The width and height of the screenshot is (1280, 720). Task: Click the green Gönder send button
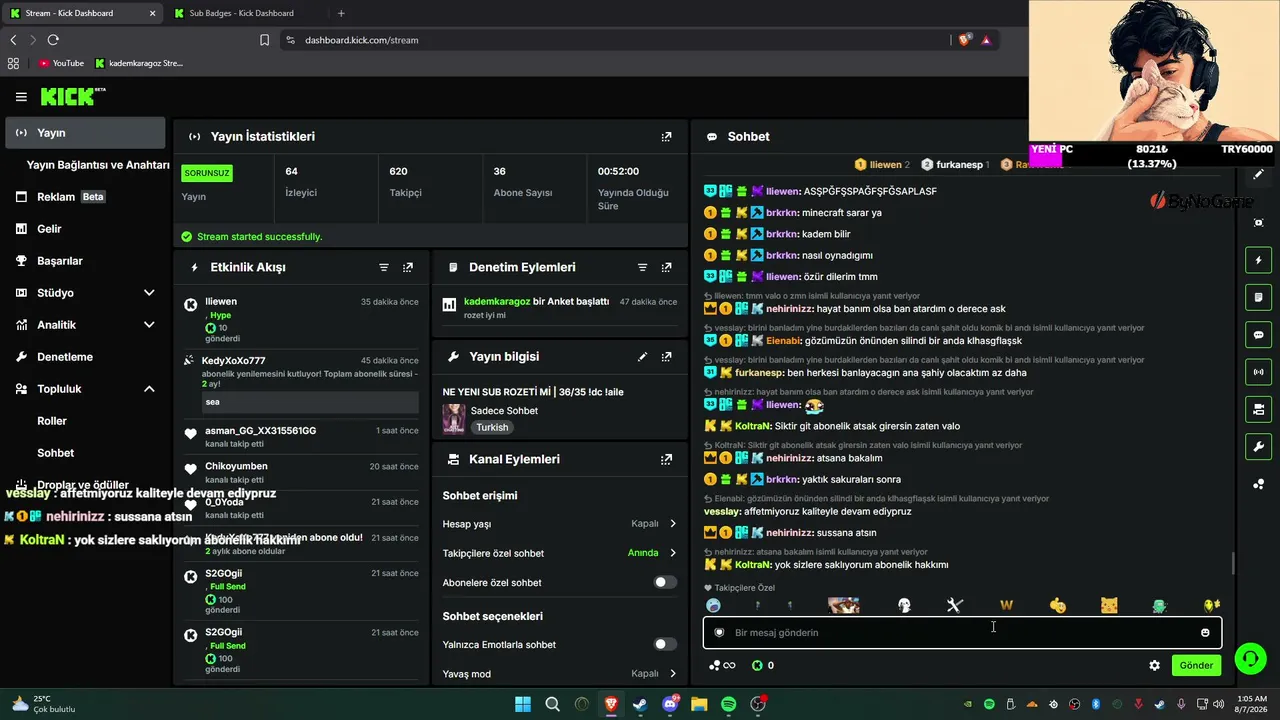(1196, 665)
